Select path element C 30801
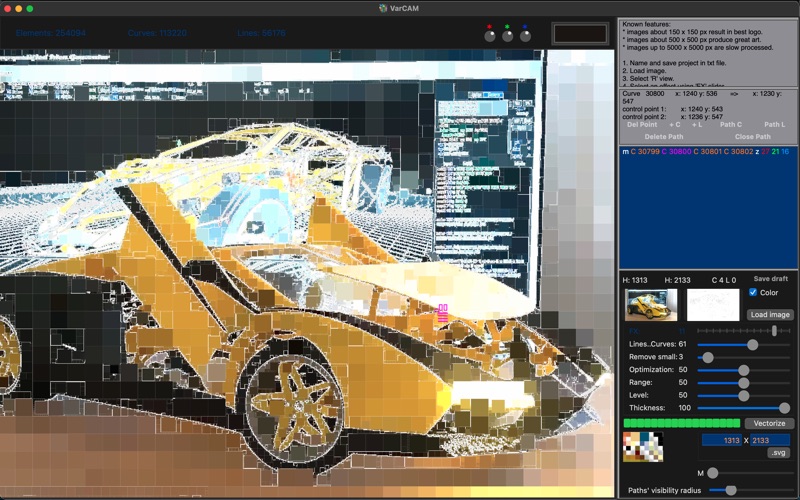 707,152
